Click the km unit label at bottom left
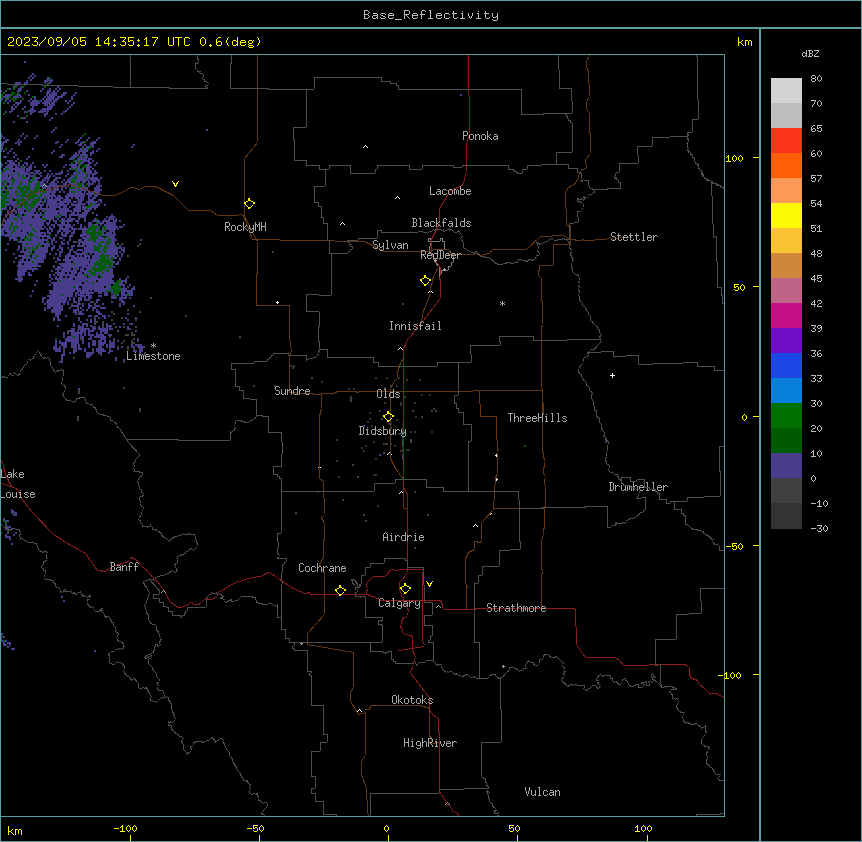The width and height of the screenshot is (862, 842). coord(15,831)
